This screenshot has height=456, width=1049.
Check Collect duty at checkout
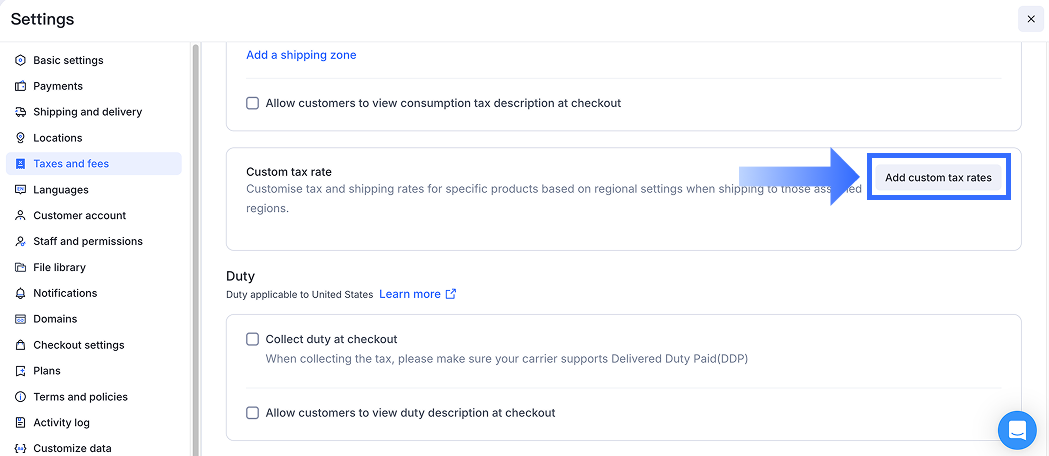coord(253,339)
